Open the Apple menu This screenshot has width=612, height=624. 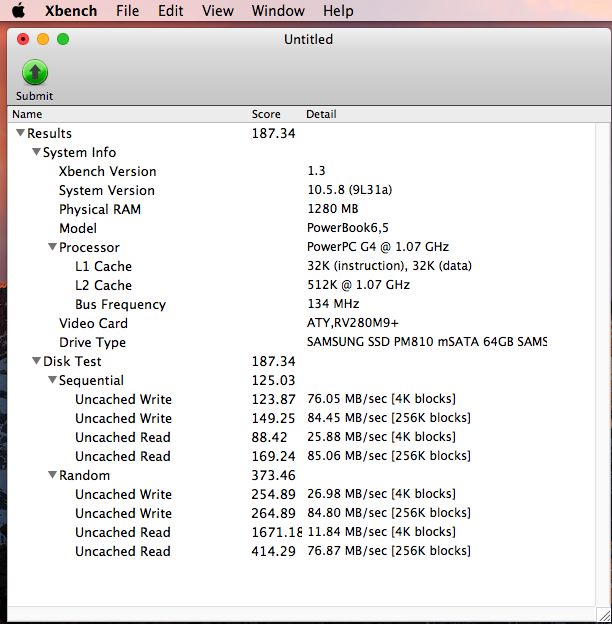pos(18,10)
